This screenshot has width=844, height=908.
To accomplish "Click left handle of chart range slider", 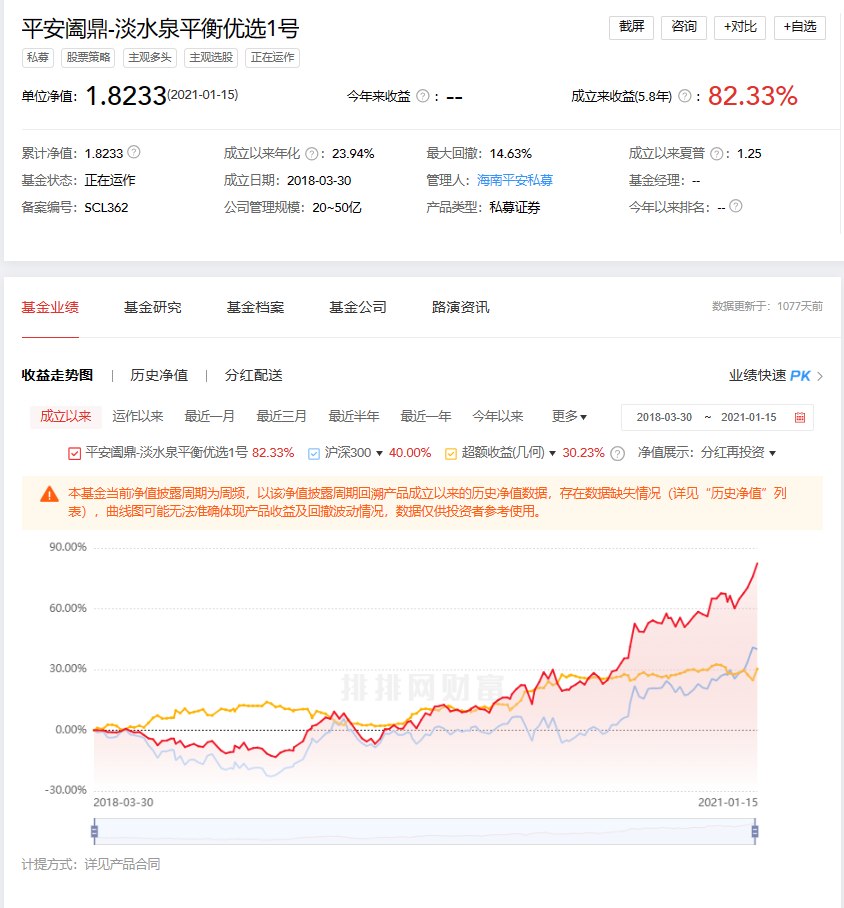I will pos(94,832).
